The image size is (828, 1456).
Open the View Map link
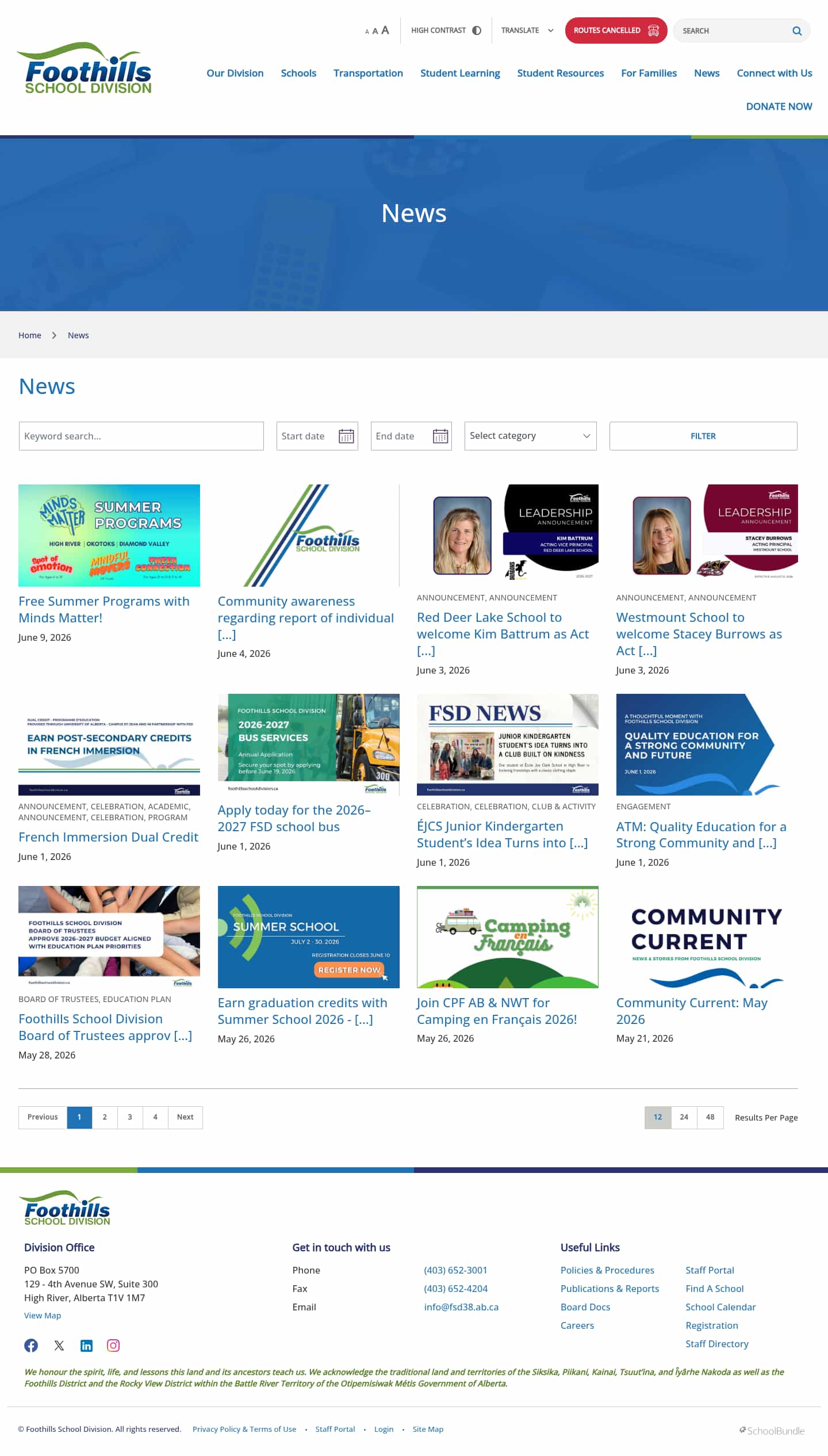tap(43, 1315)
